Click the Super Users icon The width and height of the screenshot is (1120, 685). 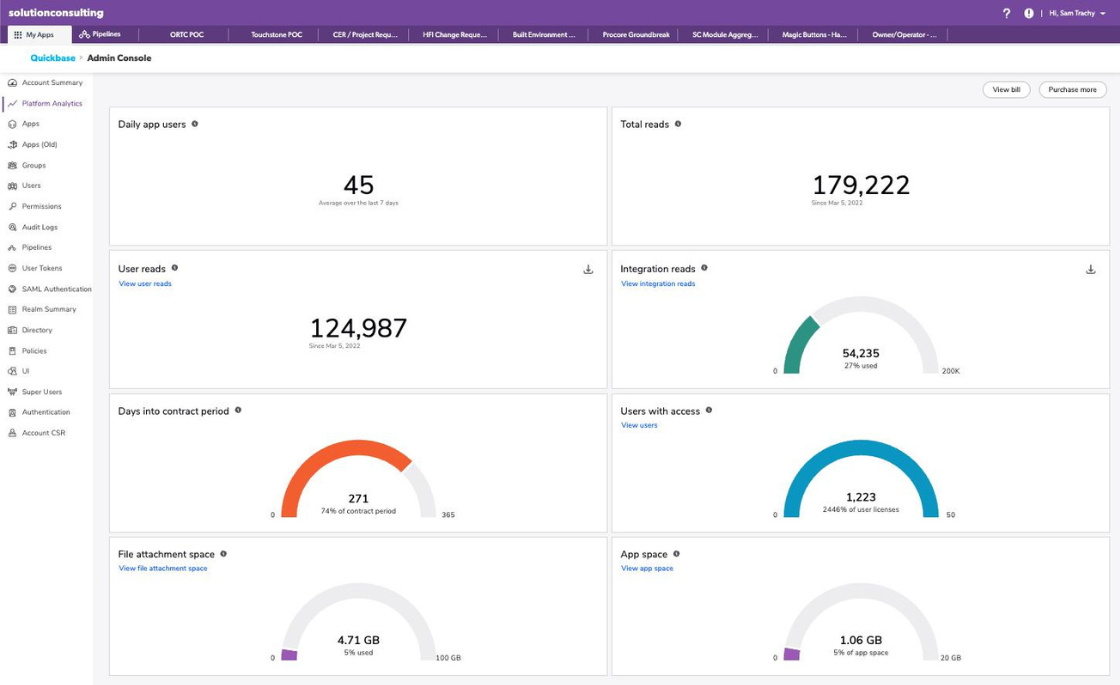click(x=12, y=392)
